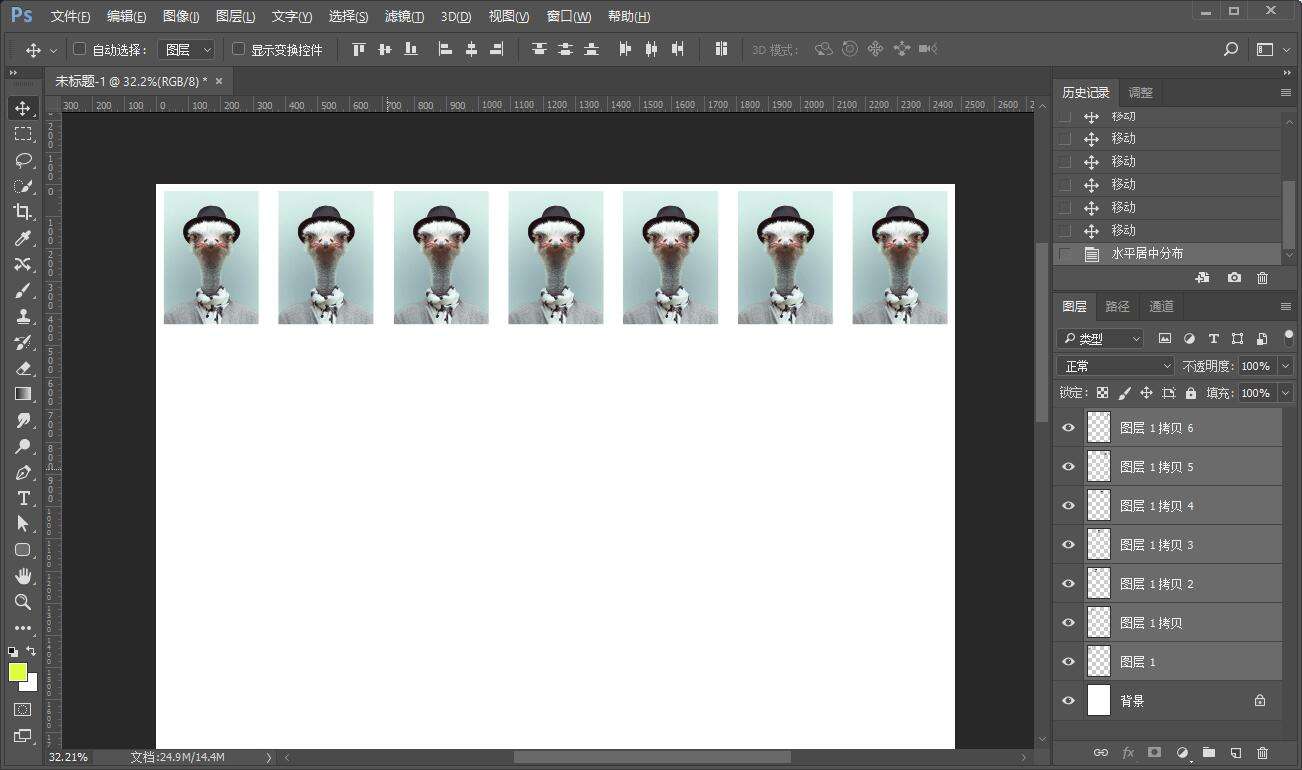Select the Pen tool
The height and width of the screenshot is (770, 1302).
pyautogui.click(x=23, y=472)
